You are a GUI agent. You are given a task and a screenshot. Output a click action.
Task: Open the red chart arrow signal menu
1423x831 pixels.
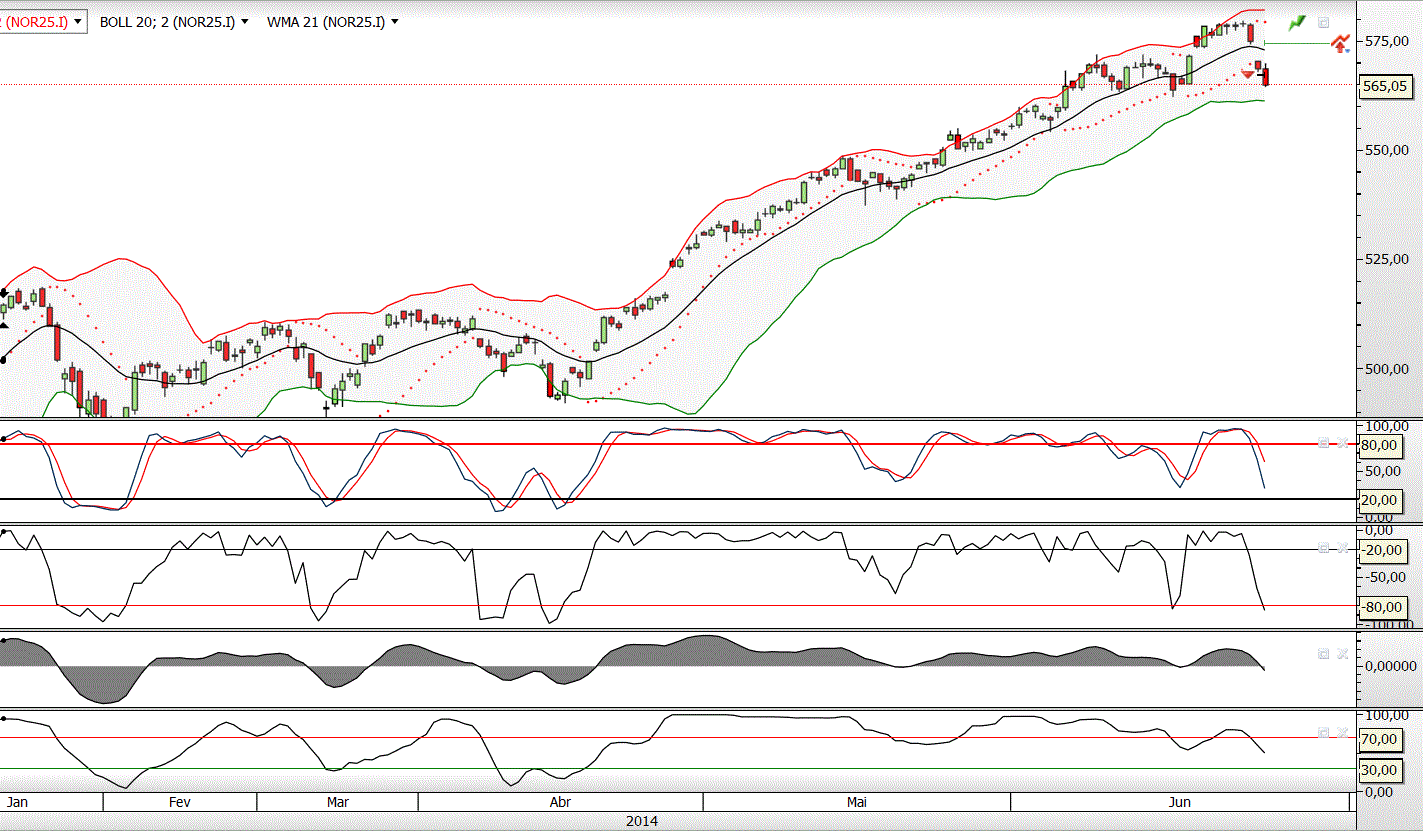coord(1341,43)
